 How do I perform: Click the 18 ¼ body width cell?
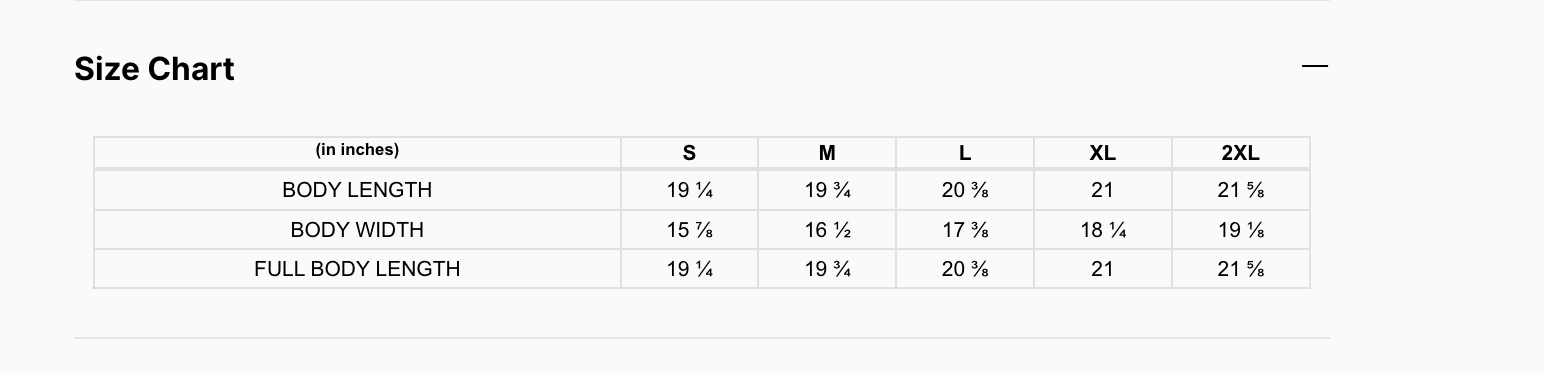point(1102,230)
